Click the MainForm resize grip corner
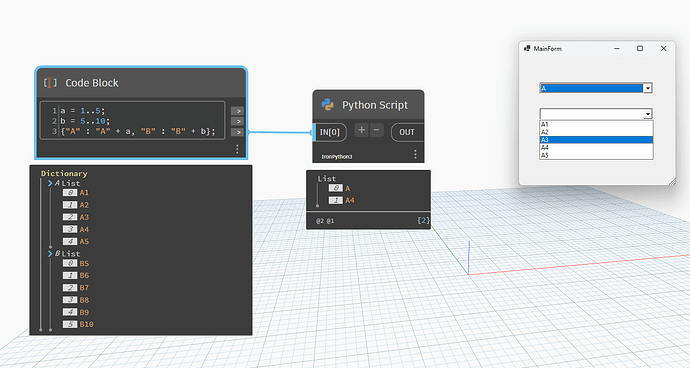This screenshot has height=368, width=690. coord(672,182)
